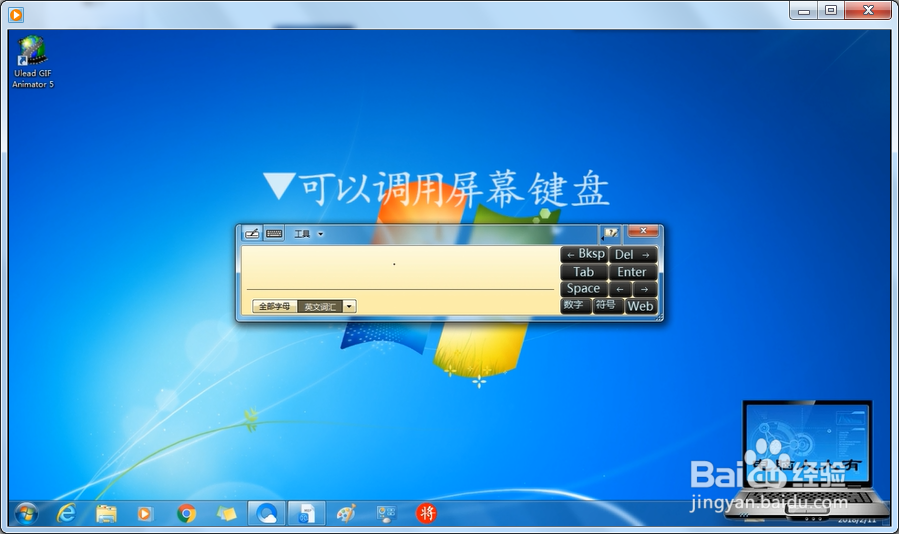Switch to the document file taskbar app

(307, 513)
